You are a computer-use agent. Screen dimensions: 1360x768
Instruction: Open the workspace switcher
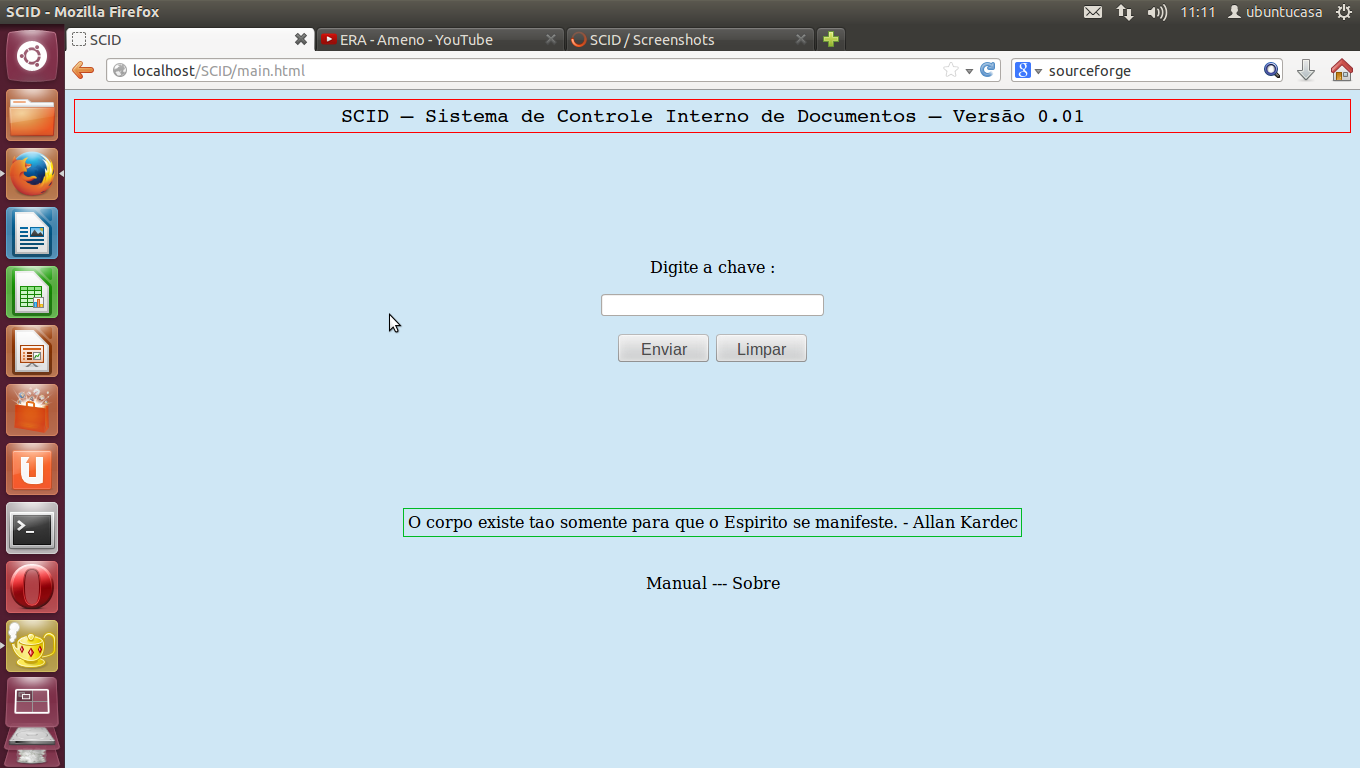click(x=32, y=701)
